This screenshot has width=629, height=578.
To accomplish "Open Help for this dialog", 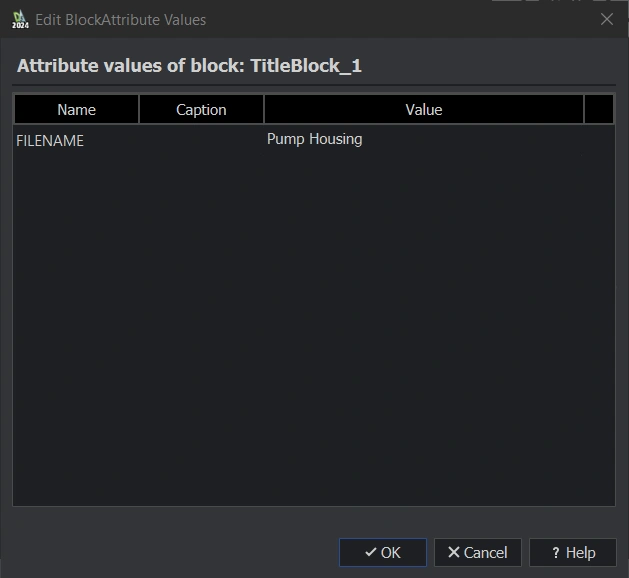I will pos(572,552).
